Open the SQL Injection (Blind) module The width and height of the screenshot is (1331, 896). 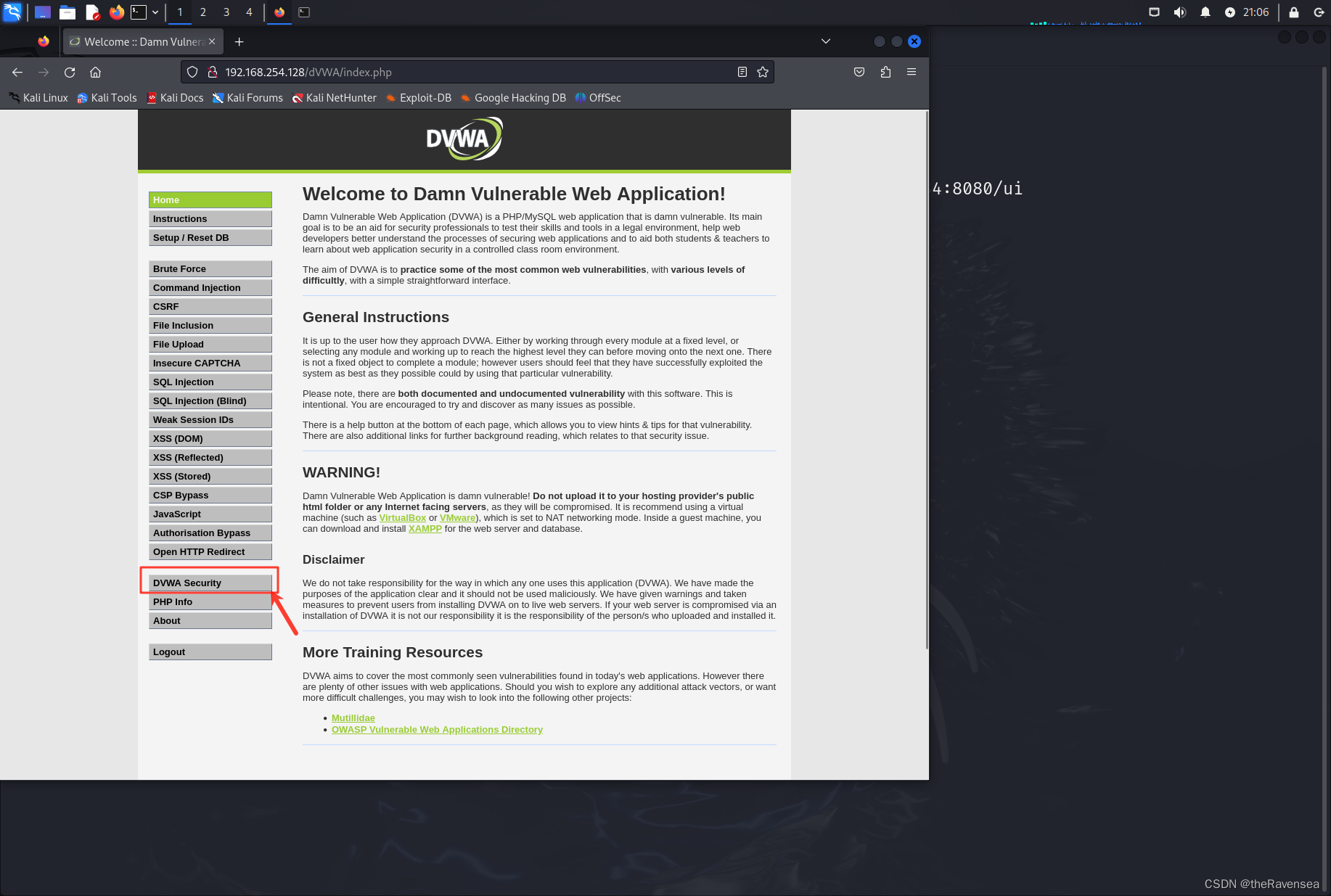210,401
